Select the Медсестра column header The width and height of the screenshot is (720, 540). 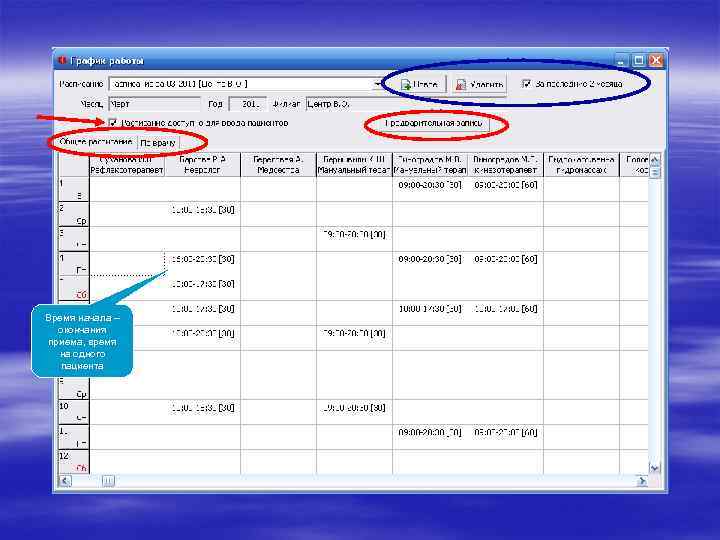click(x=278, y=165)
